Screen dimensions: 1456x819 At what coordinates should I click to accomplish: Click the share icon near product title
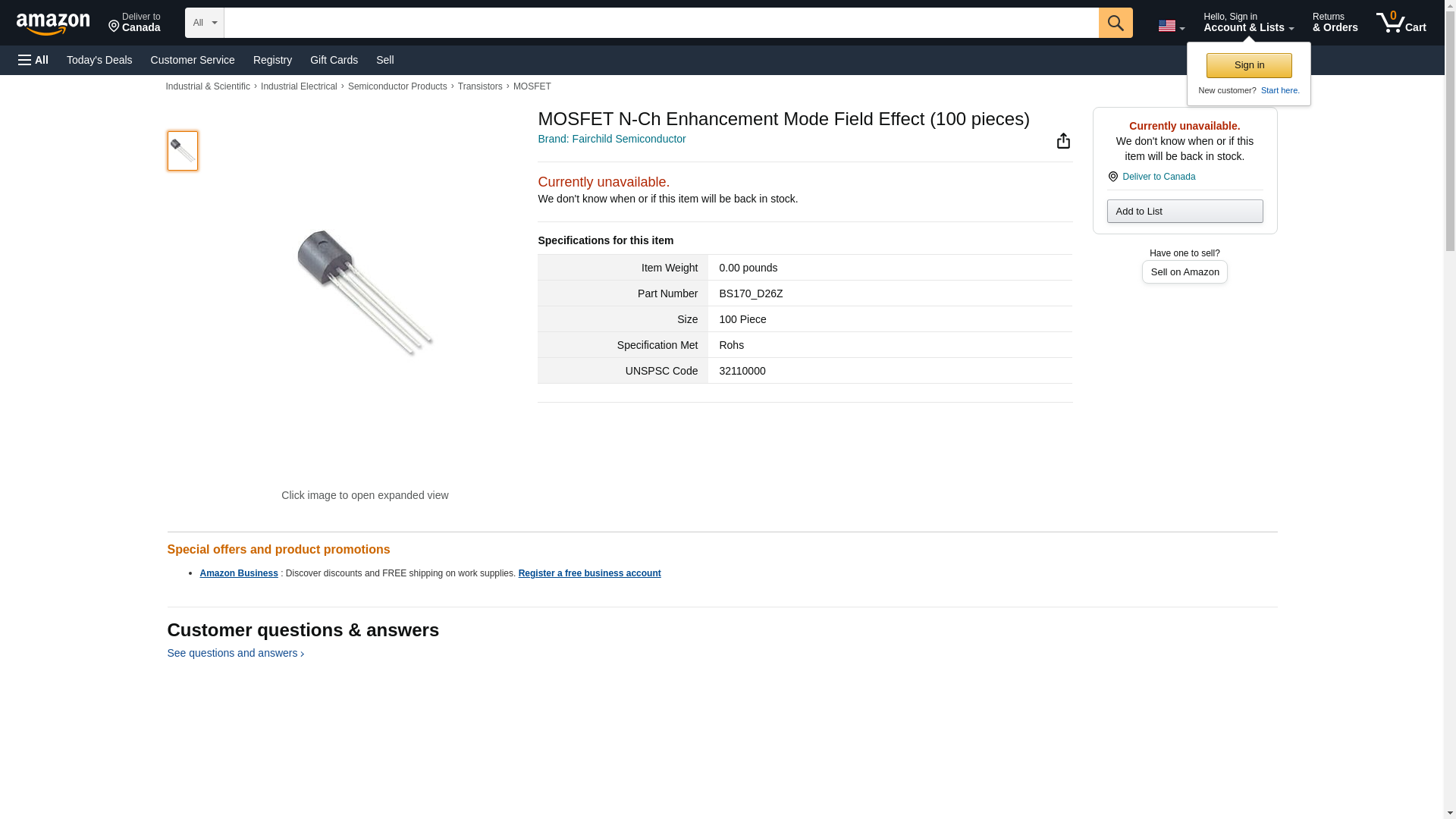1063,141
